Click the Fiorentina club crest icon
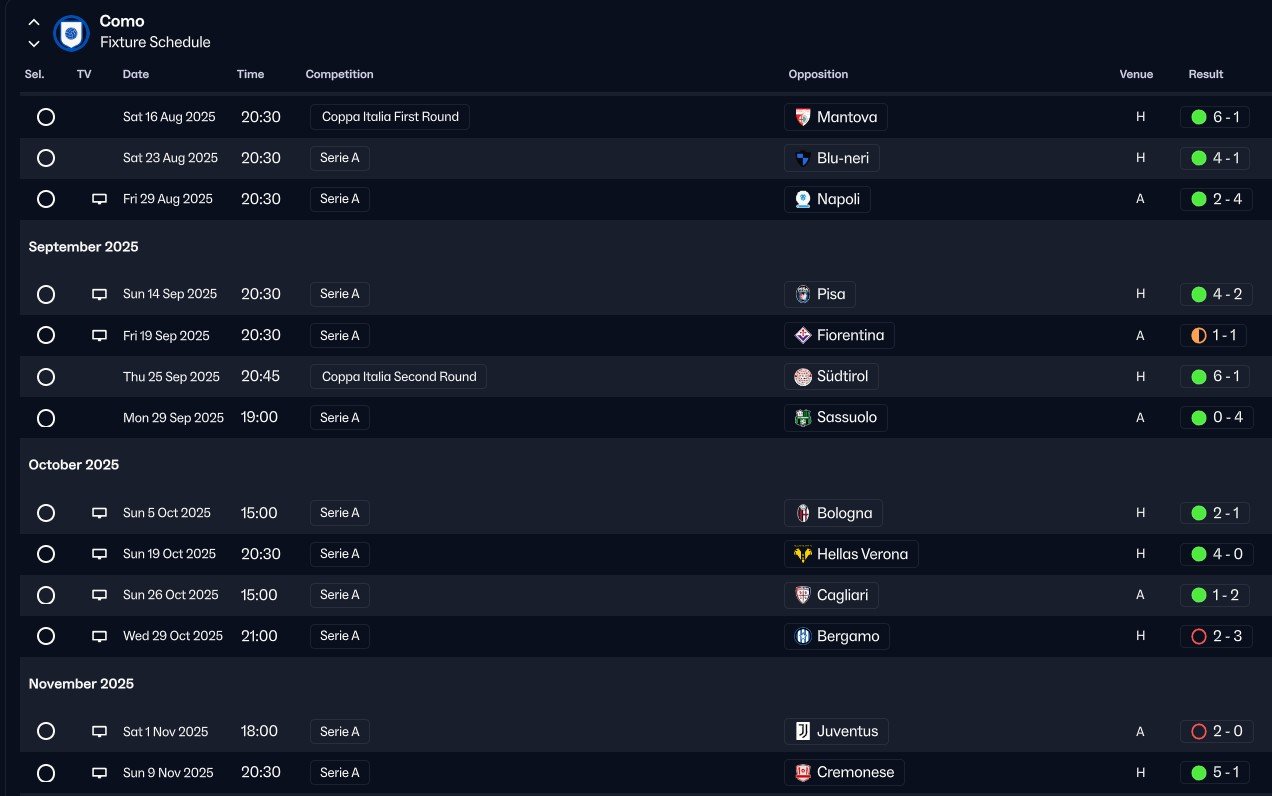Screen dimensions: 1272x796 (802, 335)
